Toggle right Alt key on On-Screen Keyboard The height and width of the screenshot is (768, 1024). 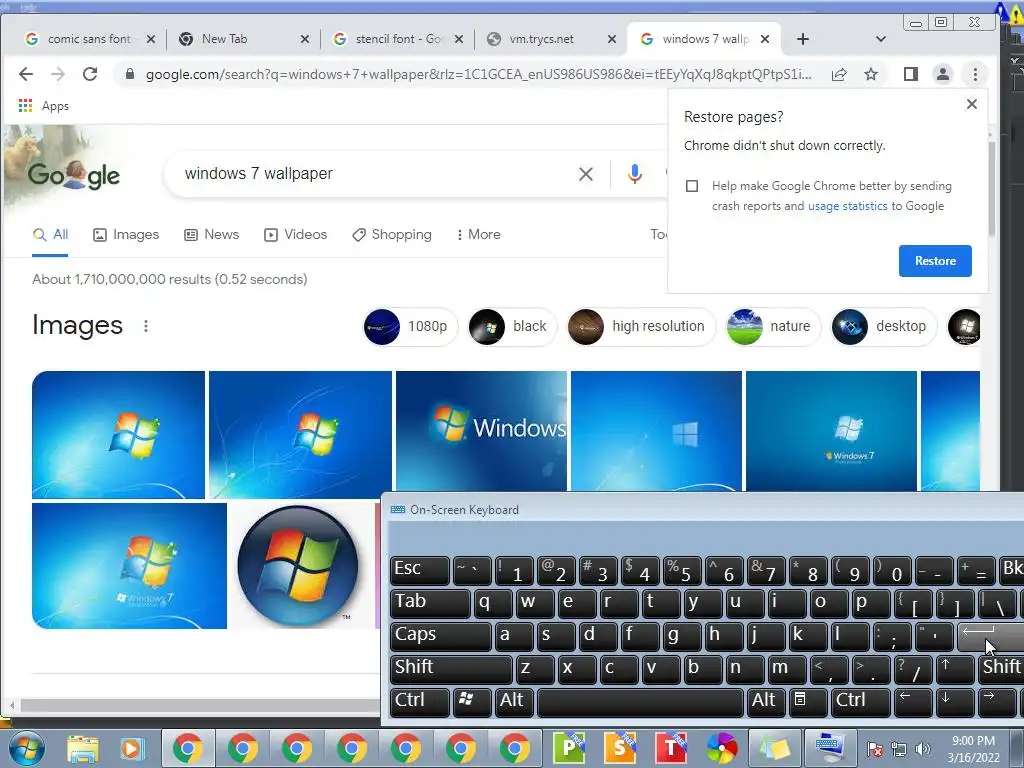point(765,702)
